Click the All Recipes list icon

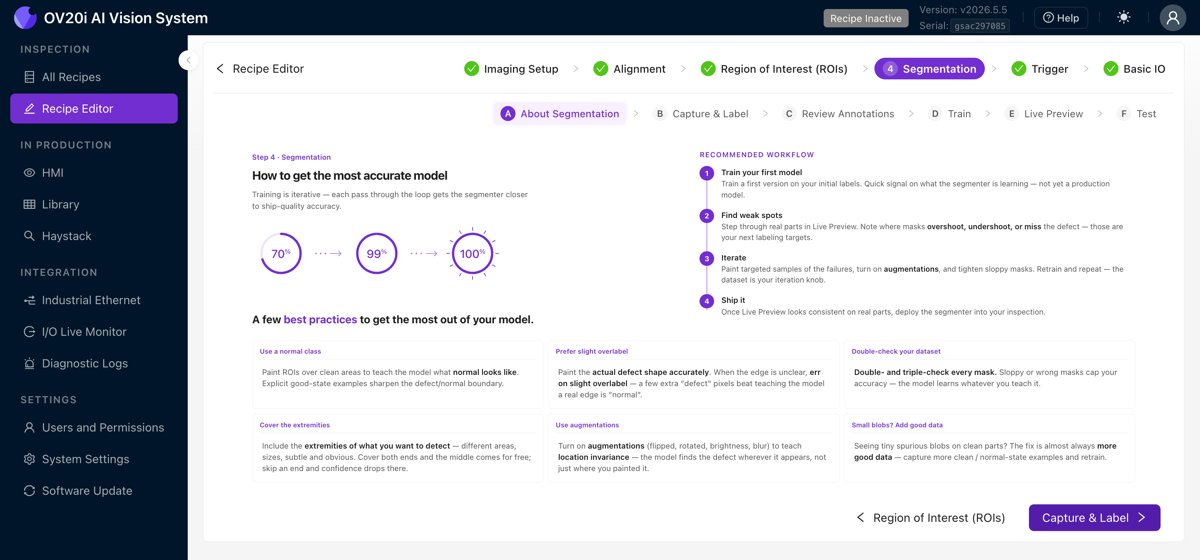point(29,77)
